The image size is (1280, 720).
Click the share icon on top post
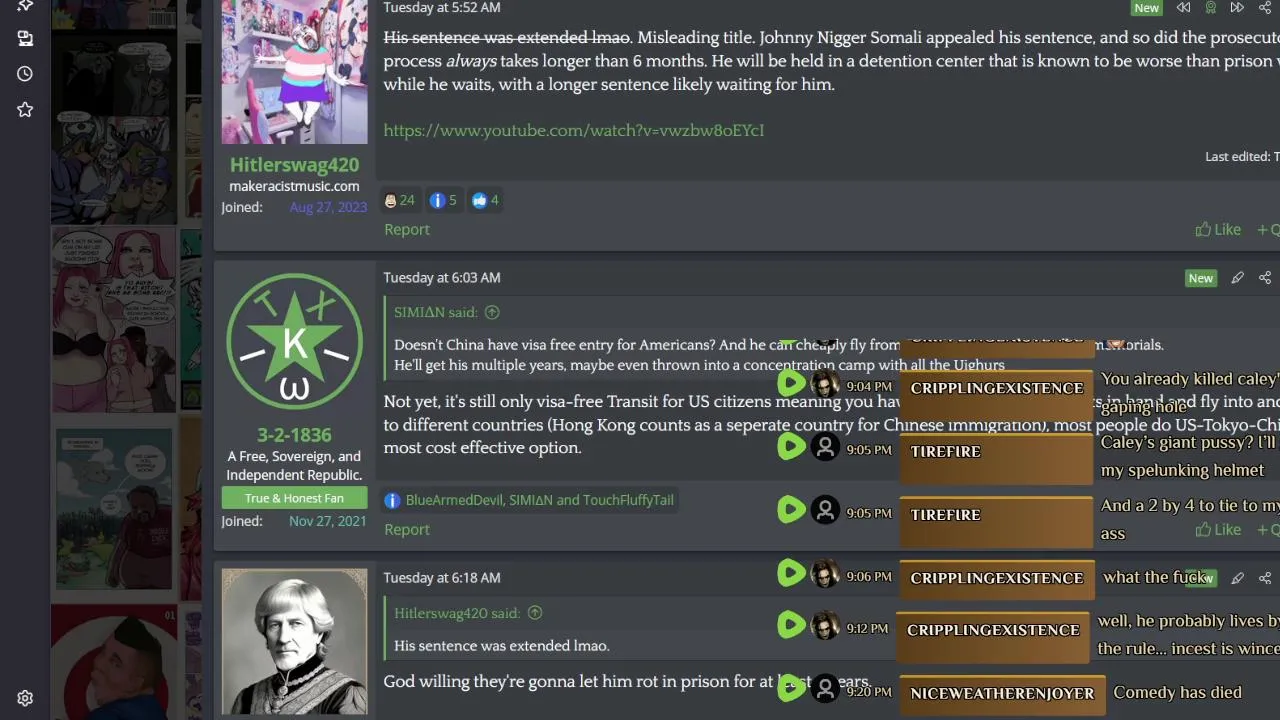[x=1265, y=8]
